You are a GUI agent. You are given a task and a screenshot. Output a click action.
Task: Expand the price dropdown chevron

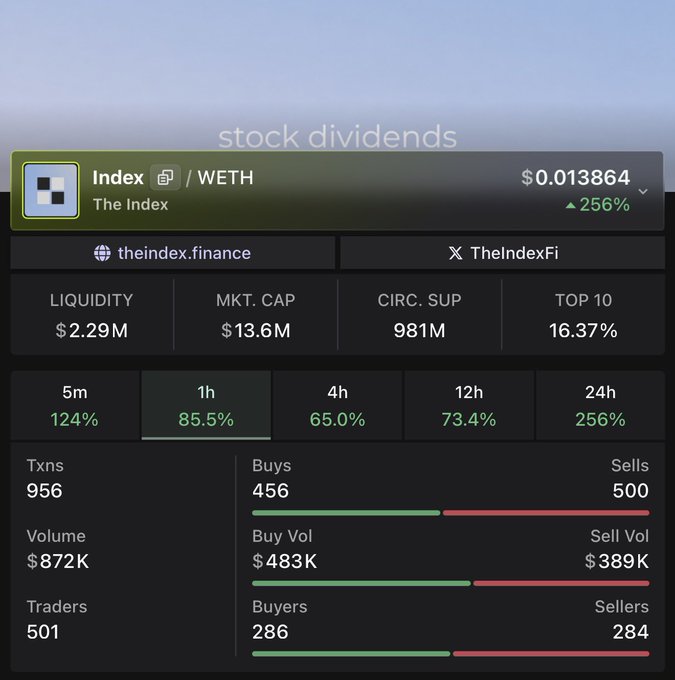(x=643, y=191)
